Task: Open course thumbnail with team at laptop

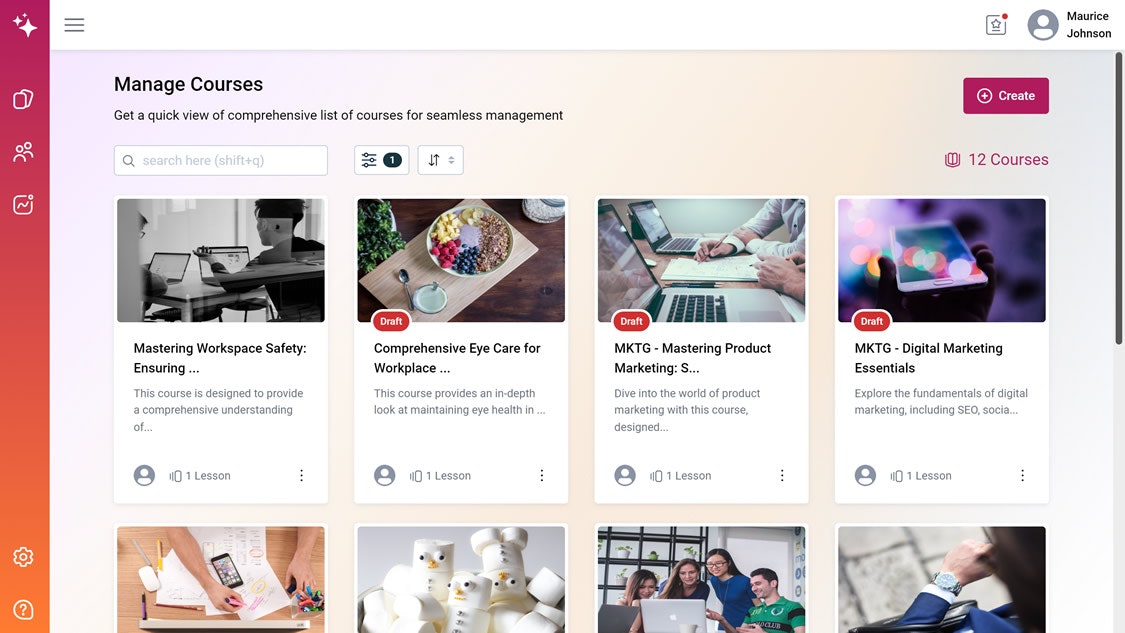Action: click(x=701, y=579)
